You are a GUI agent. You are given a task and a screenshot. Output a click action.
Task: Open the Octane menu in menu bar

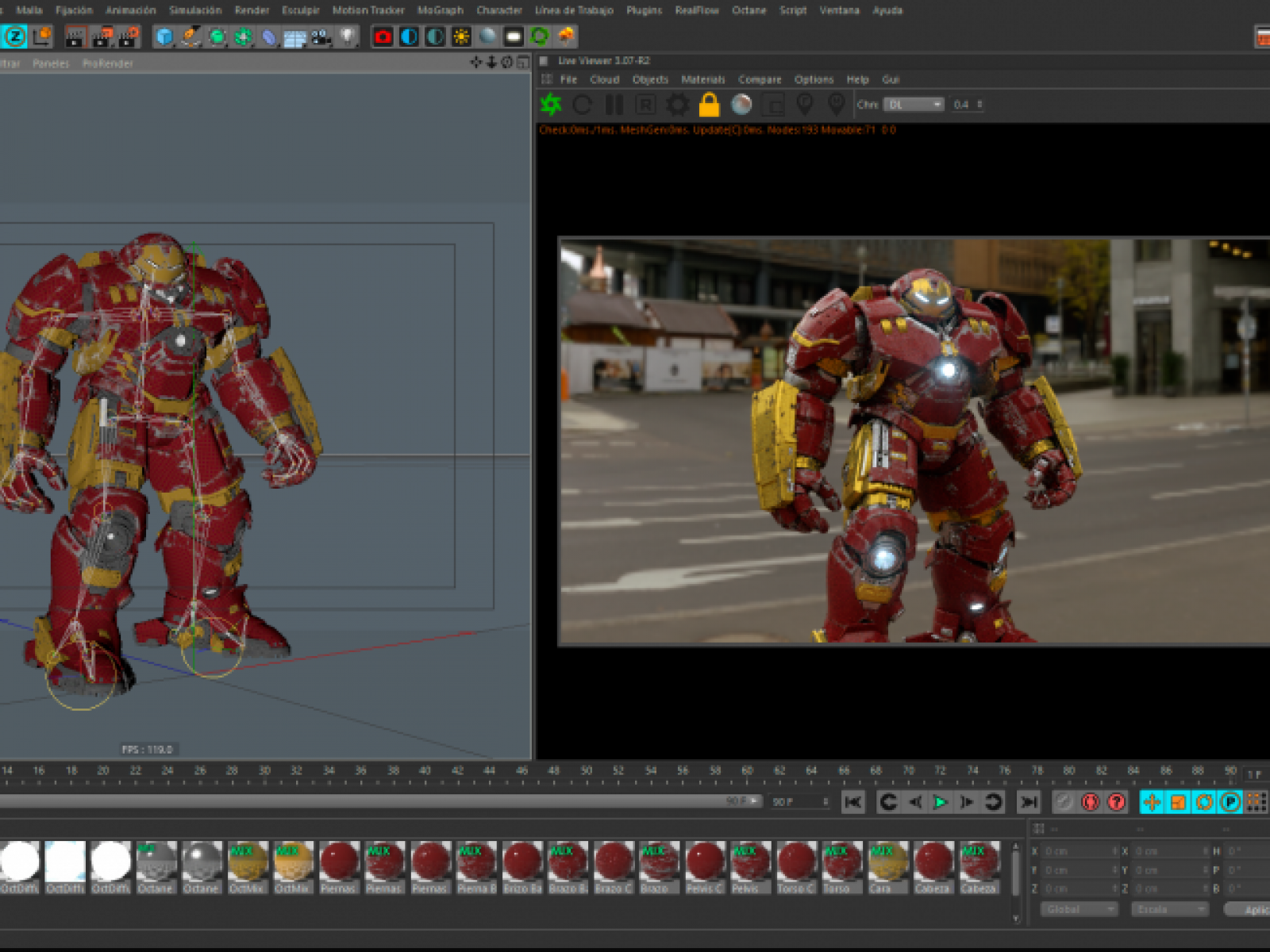[749, 10]
